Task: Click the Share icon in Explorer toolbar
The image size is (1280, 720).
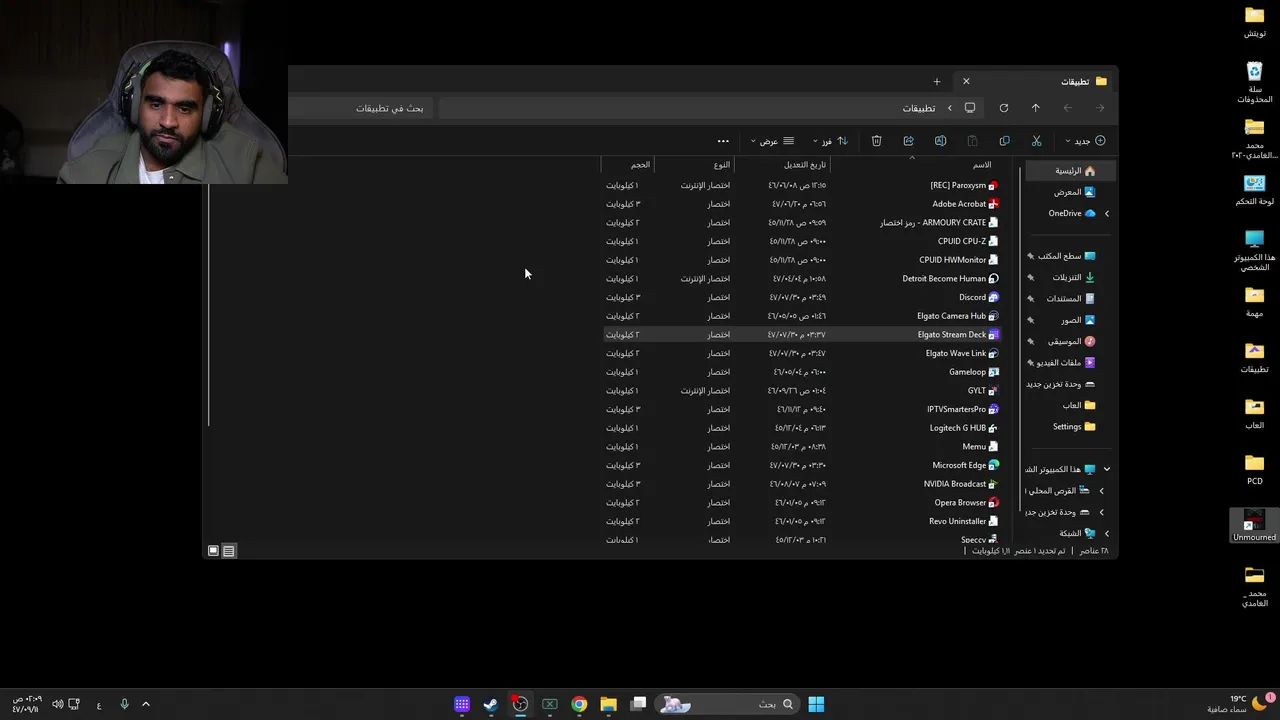Action: pos(908,141)
